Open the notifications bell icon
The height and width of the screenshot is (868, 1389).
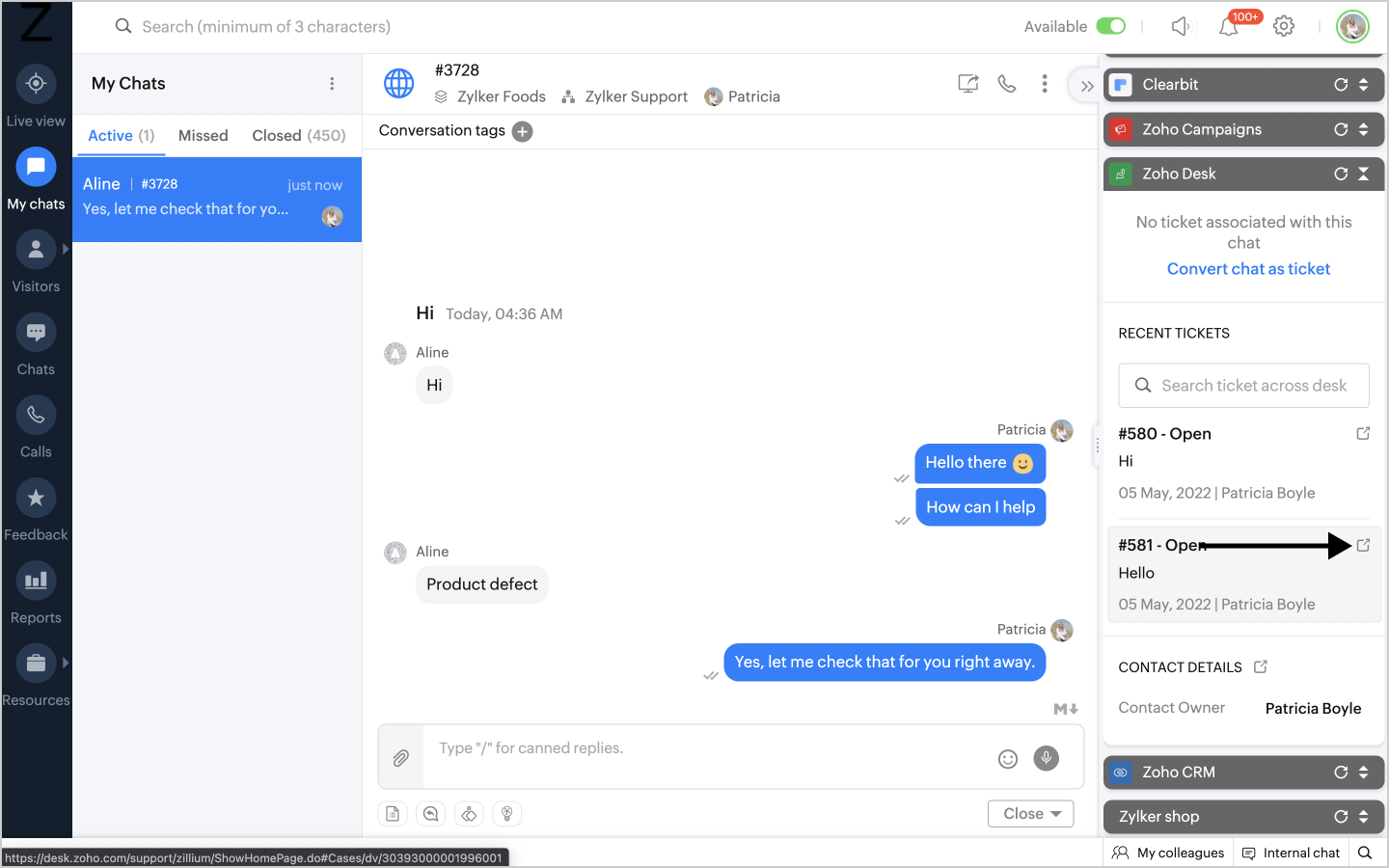click(x=1228, y=27)
